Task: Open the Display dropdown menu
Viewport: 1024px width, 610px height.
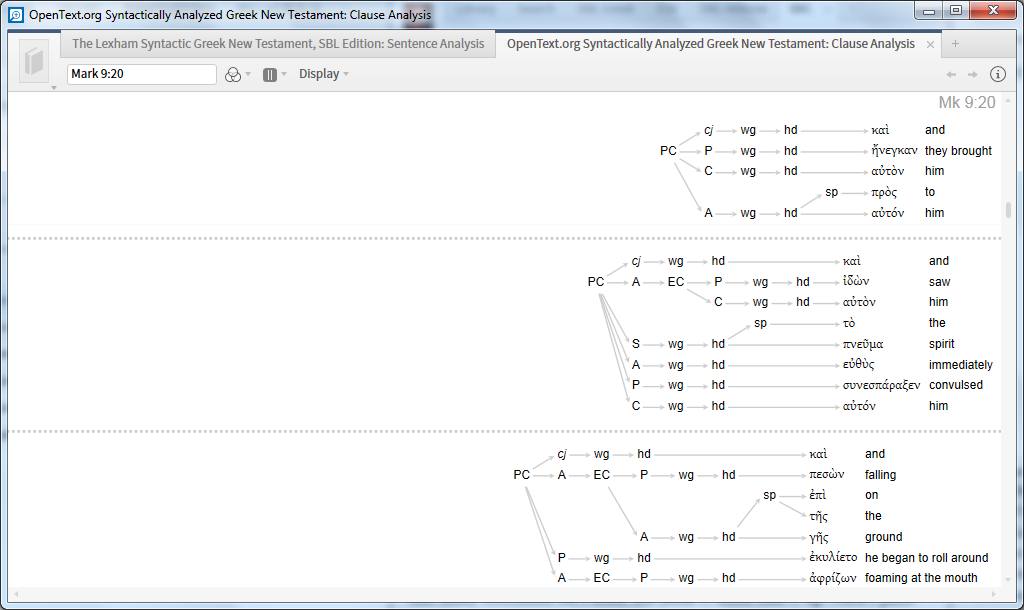Action: (x=323, y=74)
